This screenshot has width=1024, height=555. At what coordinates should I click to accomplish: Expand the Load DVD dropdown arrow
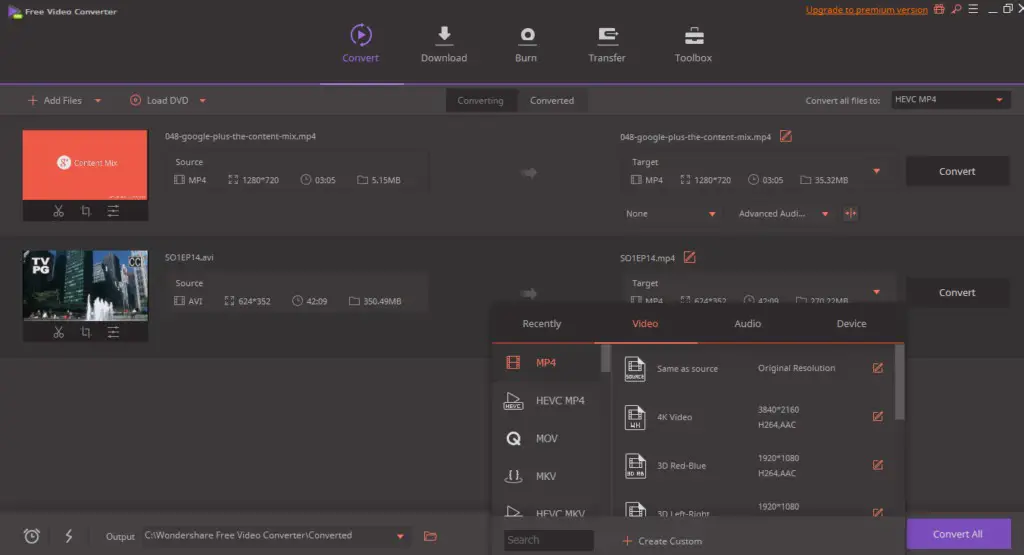coord(202,101)
